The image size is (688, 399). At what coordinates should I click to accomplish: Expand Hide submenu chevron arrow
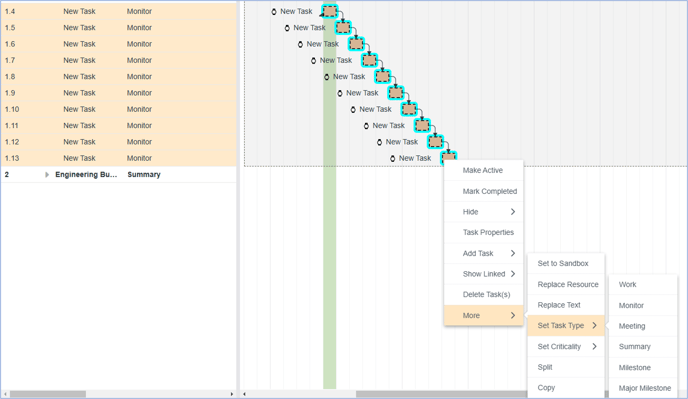pos(513,212)
